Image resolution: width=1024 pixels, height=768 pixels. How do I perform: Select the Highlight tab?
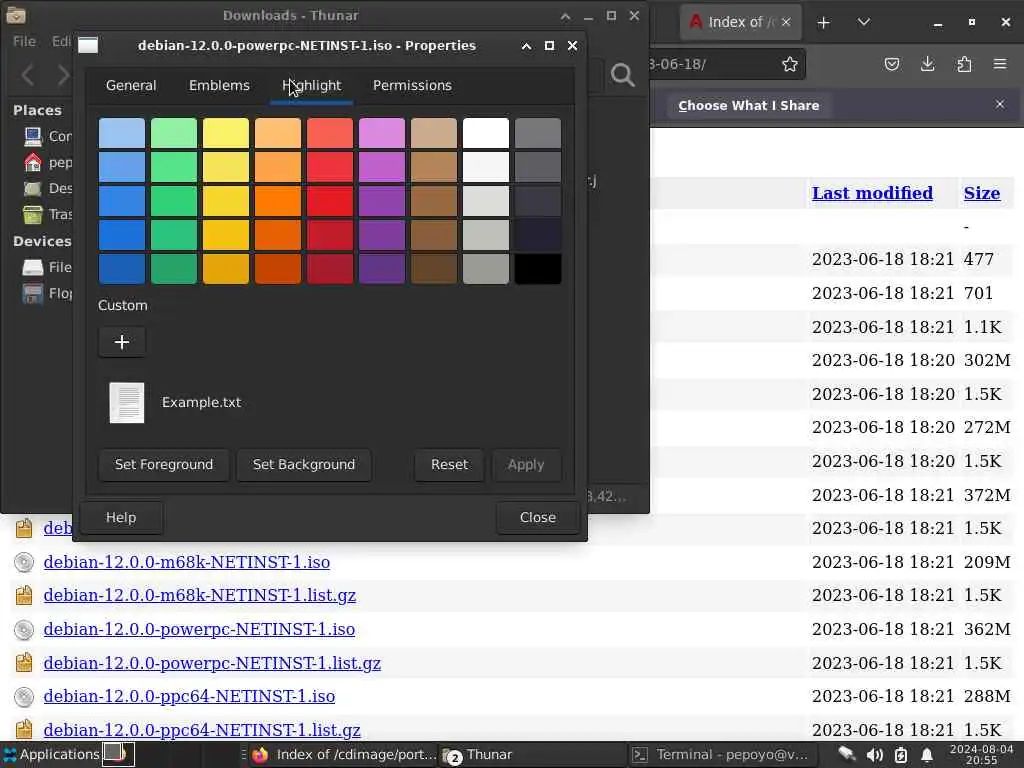312,86
